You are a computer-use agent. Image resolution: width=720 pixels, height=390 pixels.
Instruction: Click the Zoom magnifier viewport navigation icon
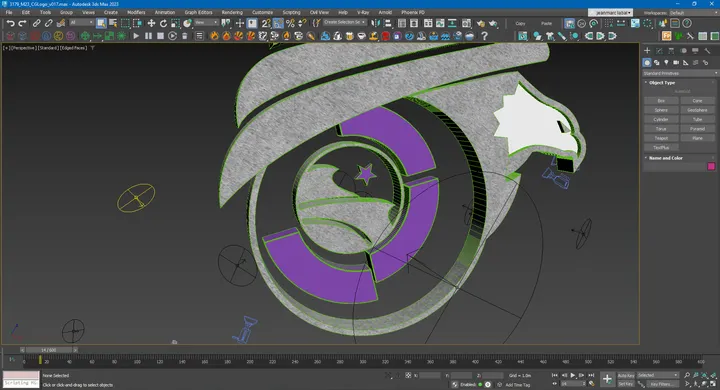pyautogui.click(x=687, y=375)
